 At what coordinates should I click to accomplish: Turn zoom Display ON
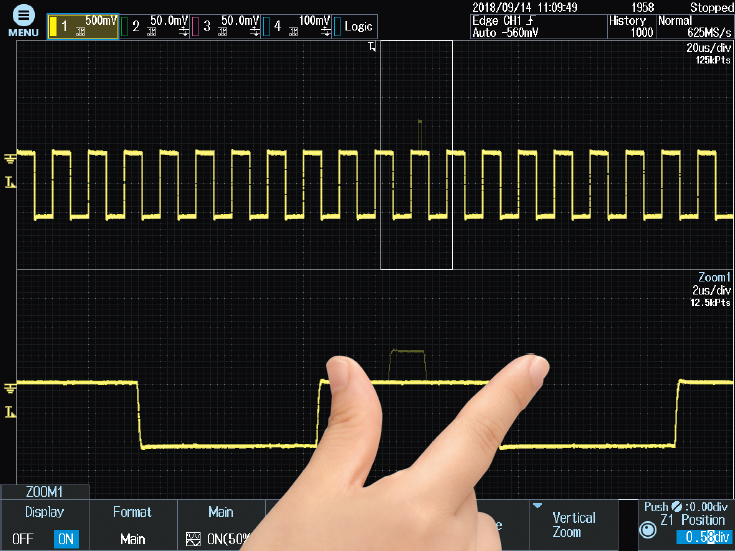pos(66,539)
